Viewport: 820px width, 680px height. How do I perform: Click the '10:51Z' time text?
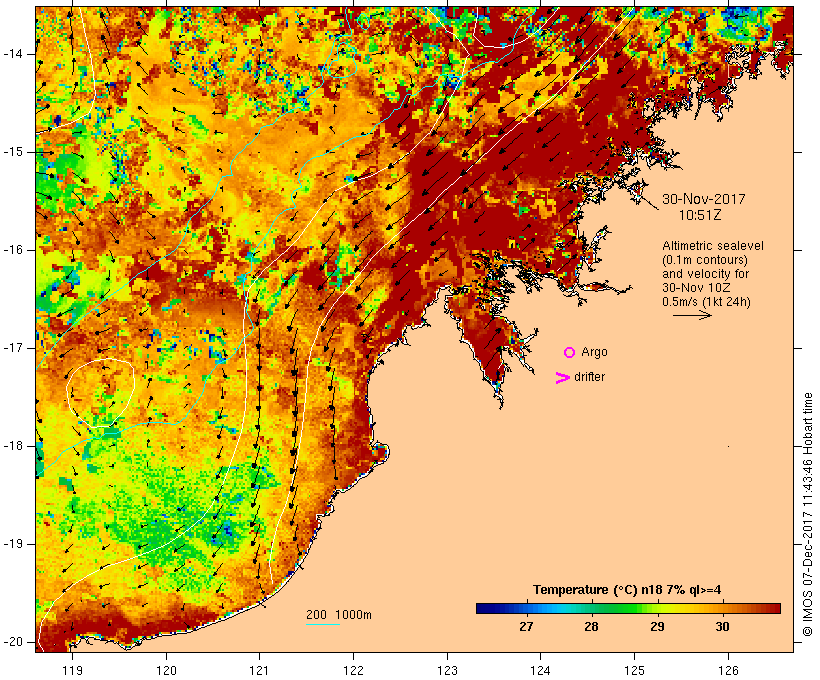point(700,216)
